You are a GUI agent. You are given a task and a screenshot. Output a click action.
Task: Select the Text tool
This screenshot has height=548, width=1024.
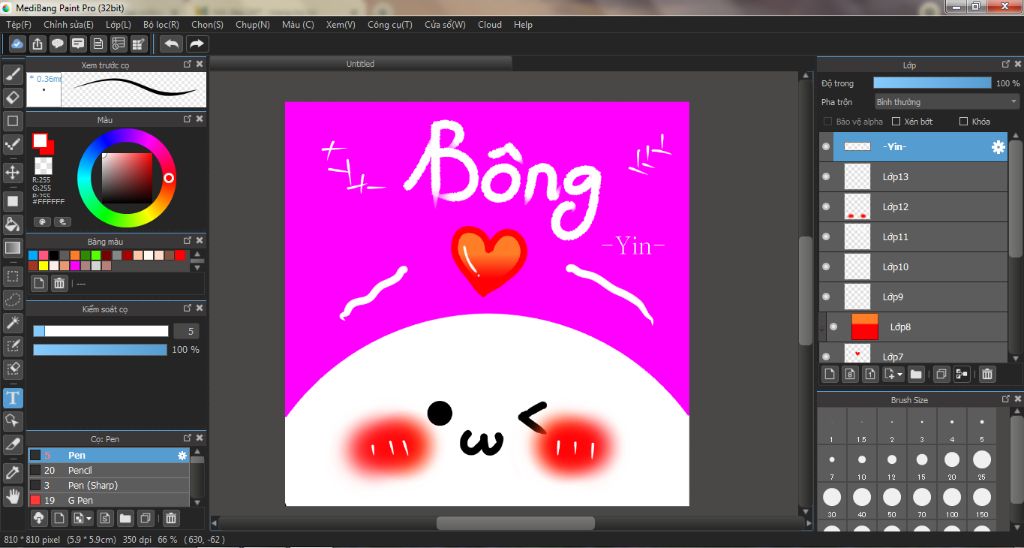tap(13, 397)
